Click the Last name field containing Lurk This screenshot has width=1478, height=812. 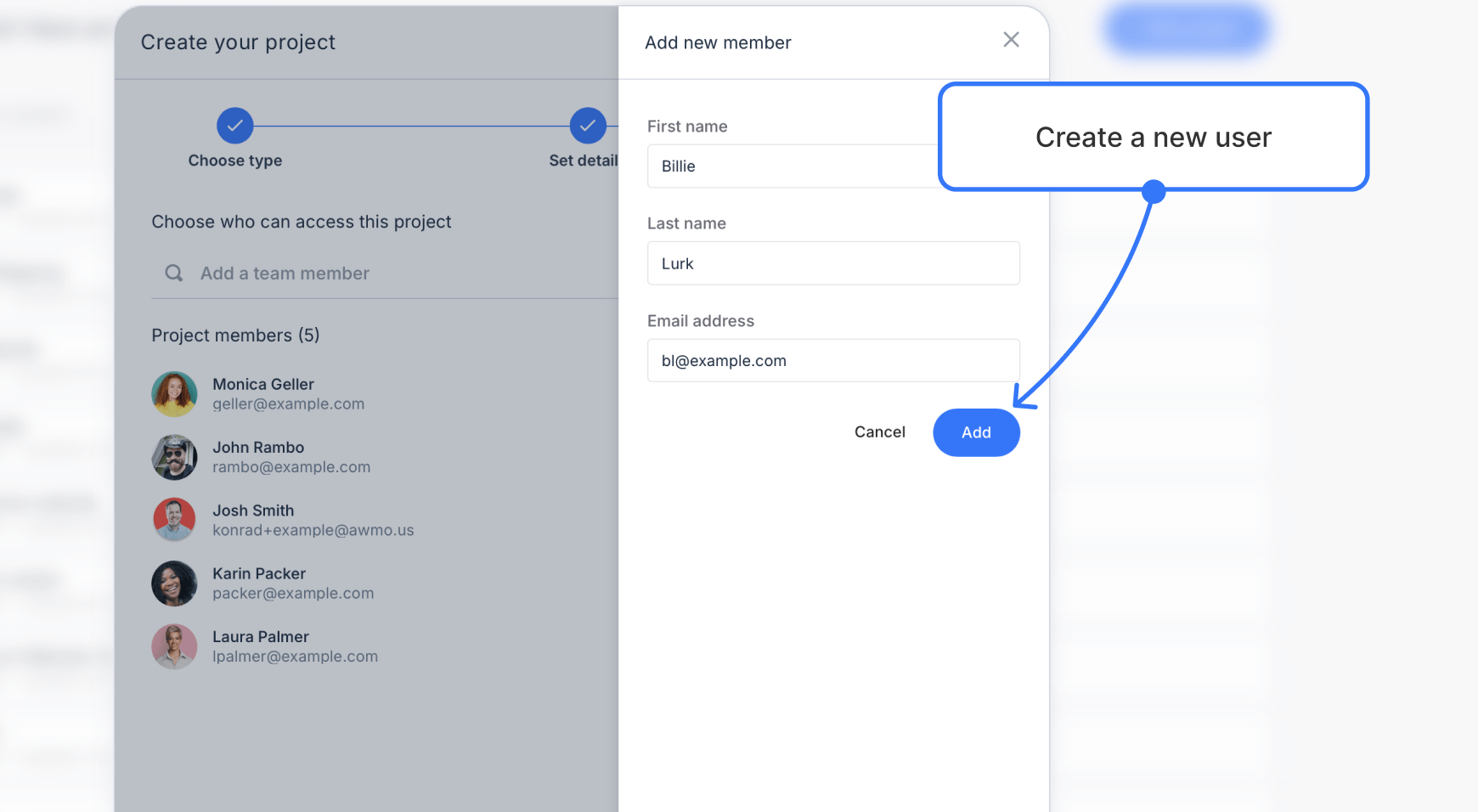click(x=832, y=263)
